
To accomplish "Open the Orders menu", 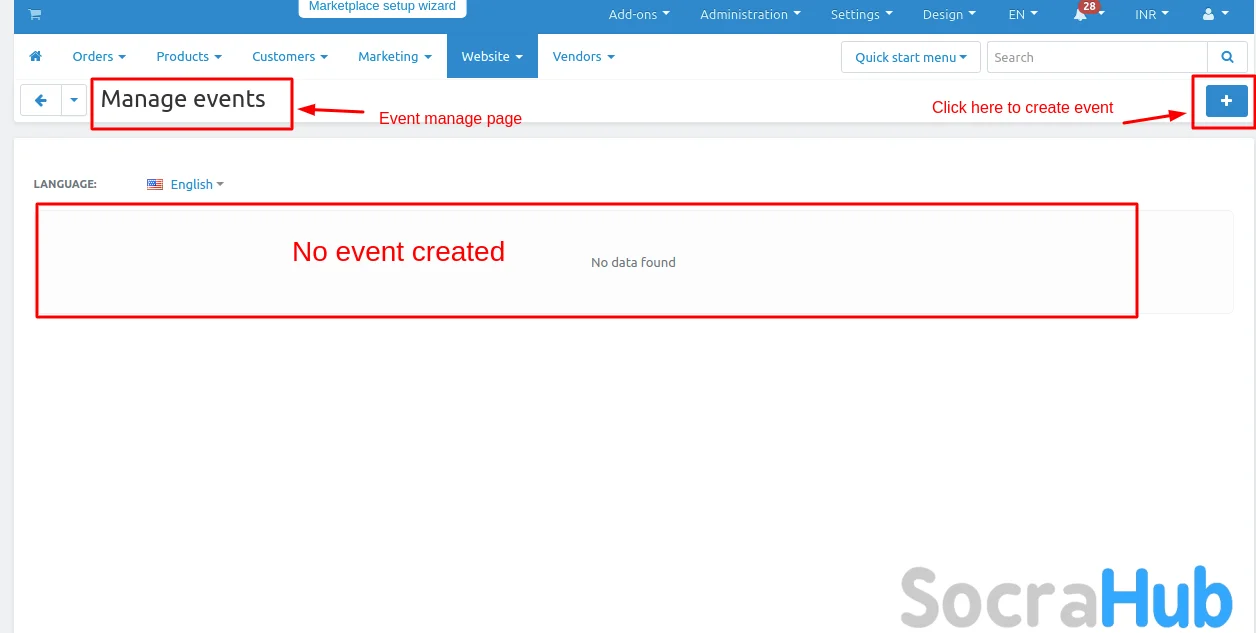I will point(99,57).
